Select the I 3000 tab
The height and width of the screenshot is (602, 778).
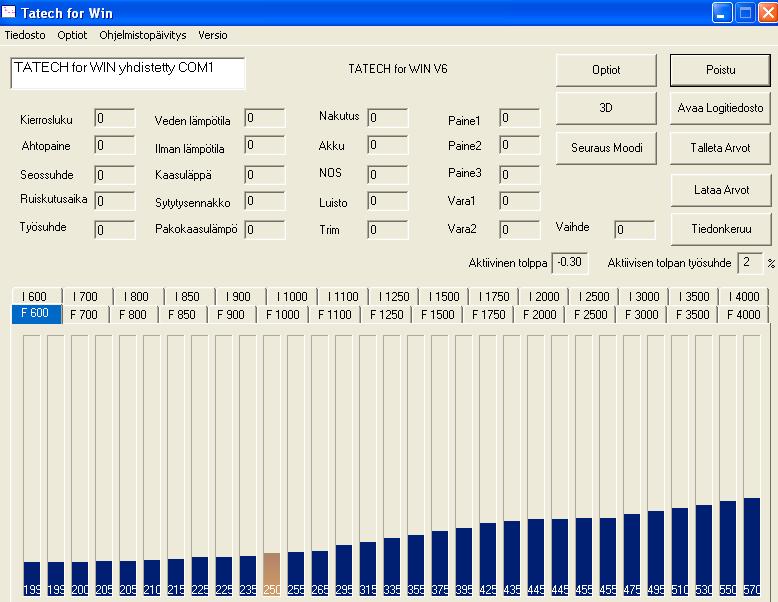(643, 296)
